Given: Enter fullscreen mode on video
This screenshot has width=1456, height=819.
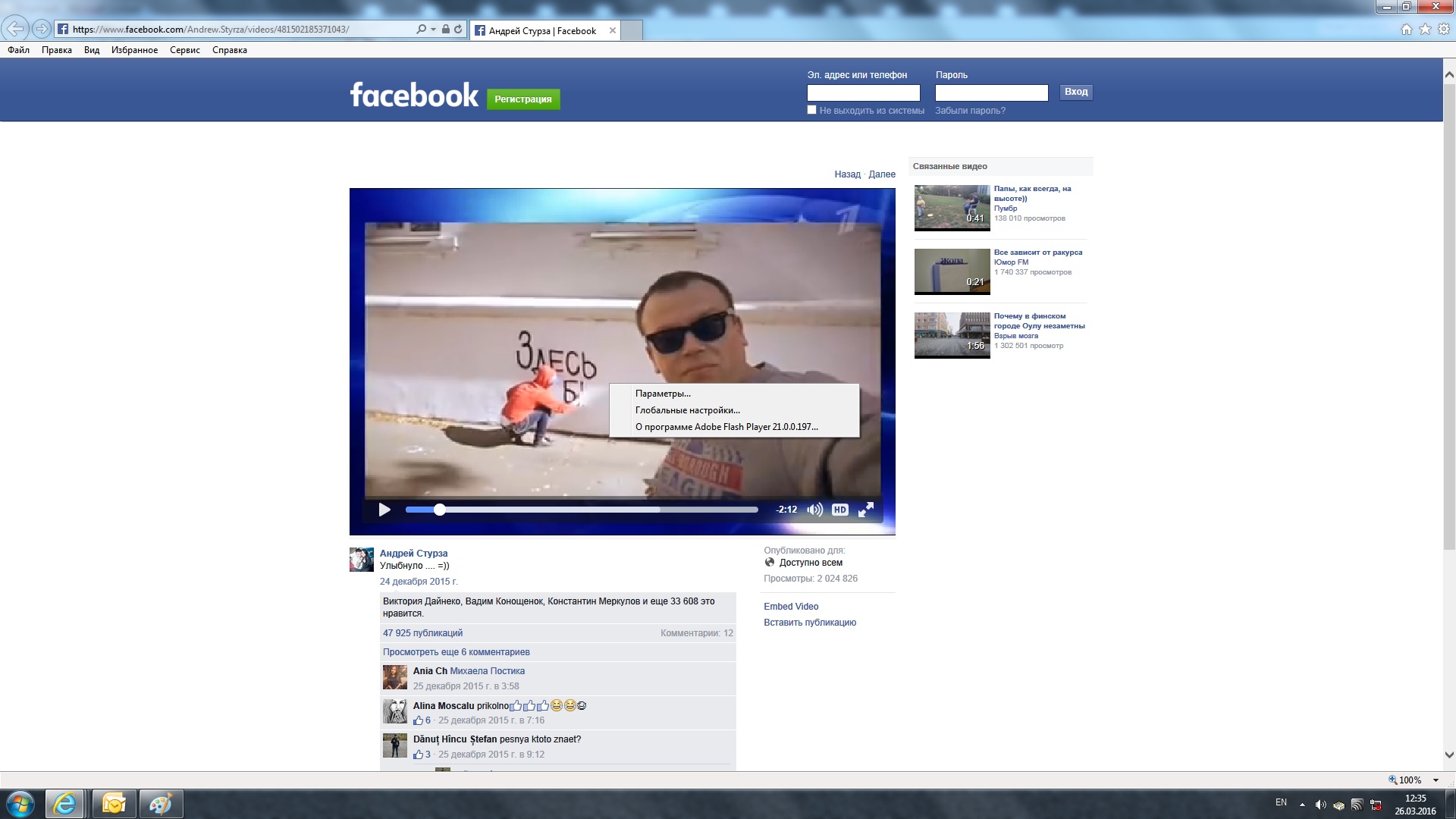Looking at the screenshot, I should (865, 510).
